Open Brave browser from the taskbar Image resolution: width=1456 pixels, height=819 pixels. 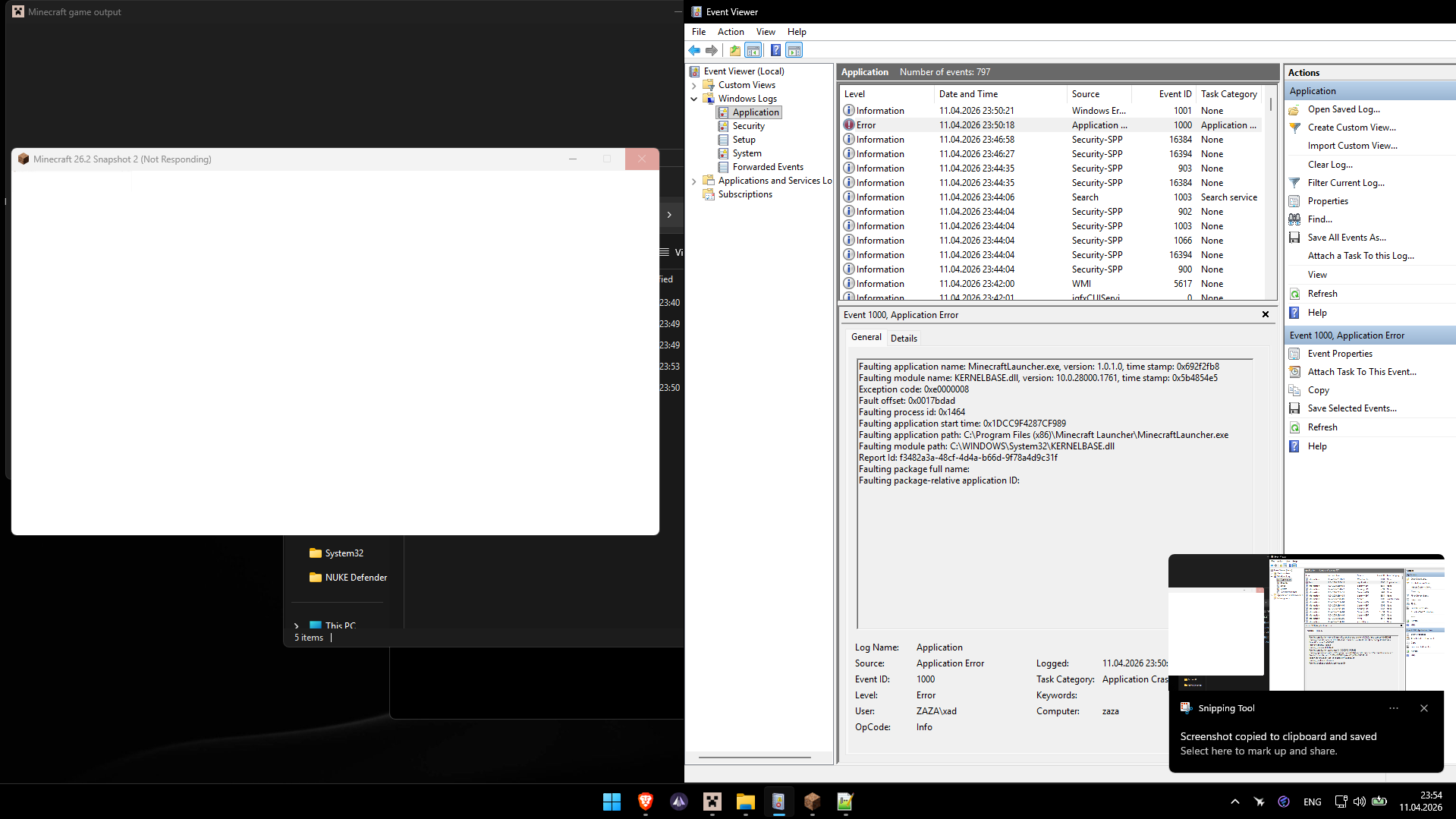click(646, 802)
